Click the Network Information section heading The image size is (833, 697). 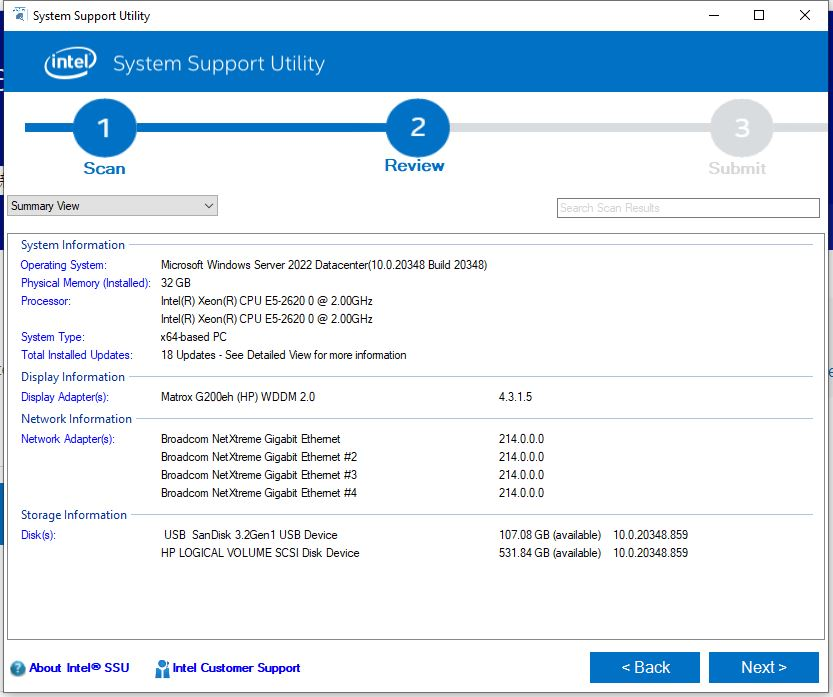coord(76,419)
